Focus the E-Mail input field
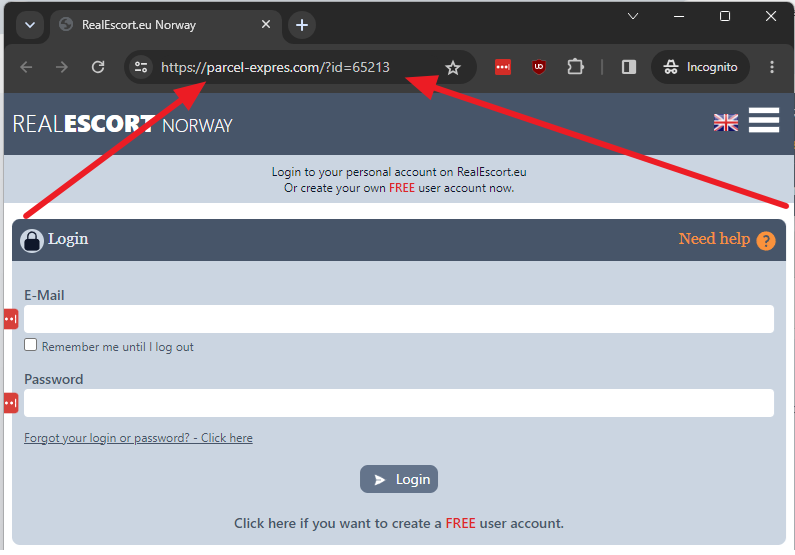 coord(399,319)
